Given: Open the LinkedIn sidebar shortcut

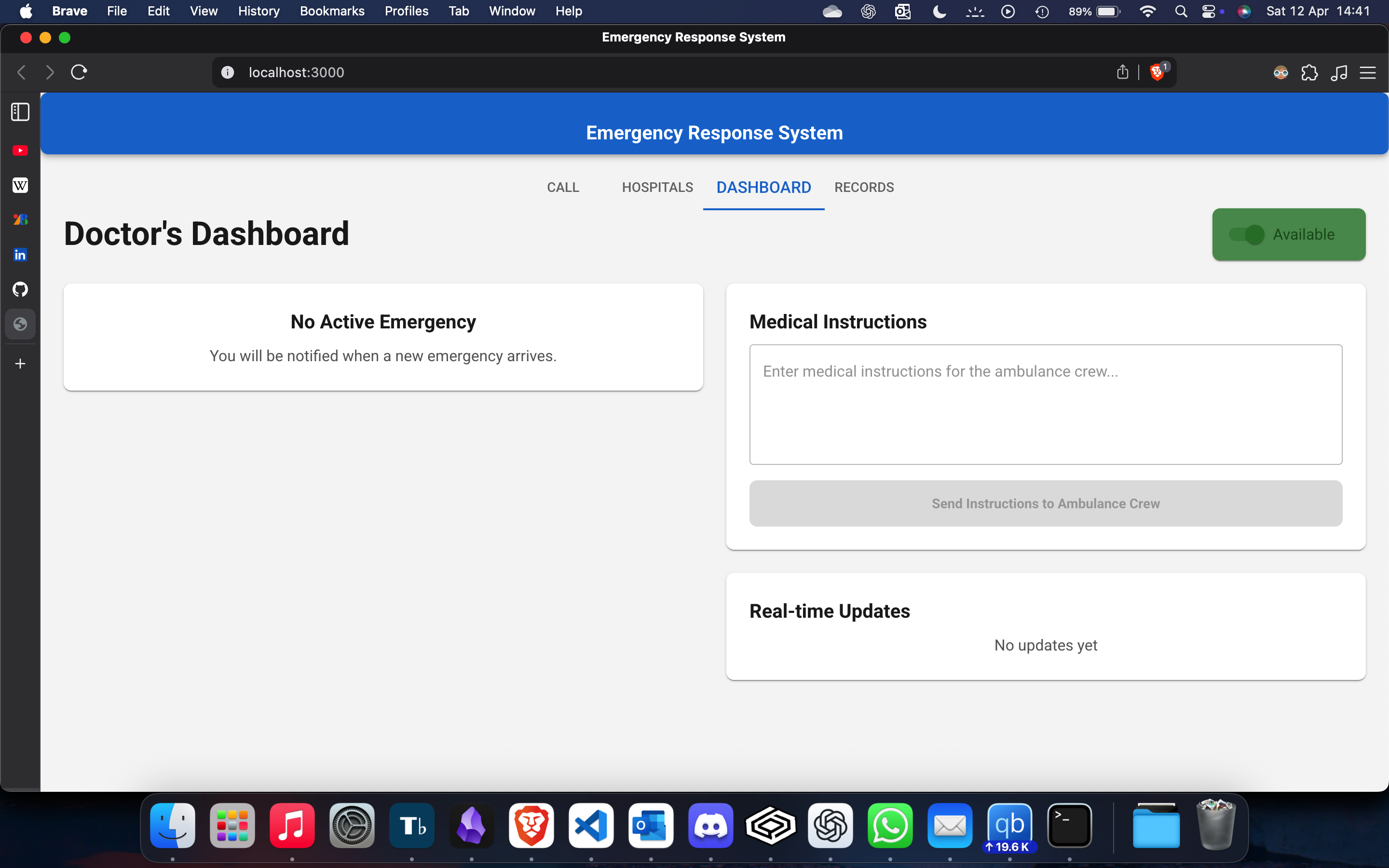Looking at the screenshot, I should click(x=20, y=254).
